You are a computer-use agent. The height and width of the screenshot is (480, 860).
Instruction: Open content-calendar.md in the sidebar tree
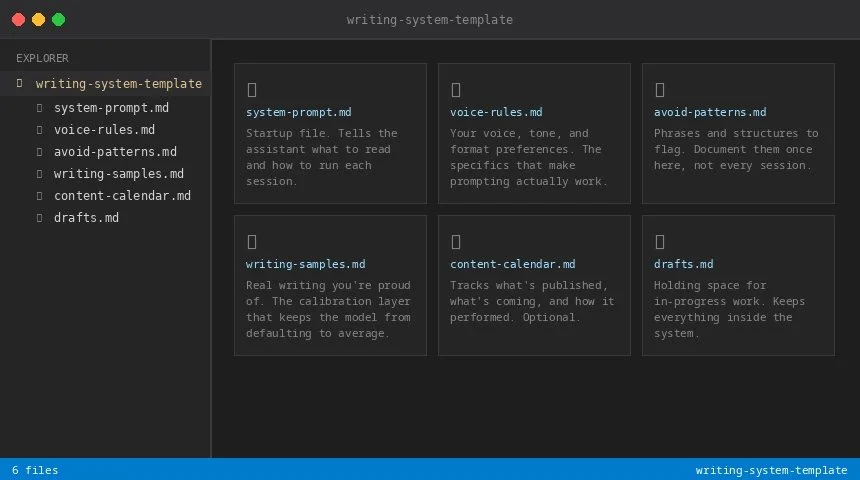pyautogui.click(x=122, y=196)
